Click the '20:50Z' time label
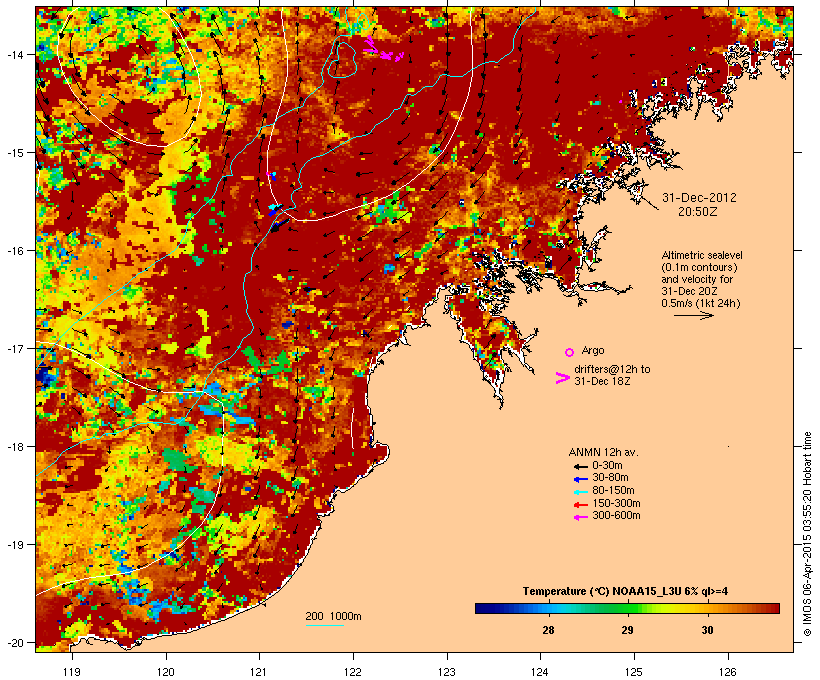 click(x=698, y=212)
